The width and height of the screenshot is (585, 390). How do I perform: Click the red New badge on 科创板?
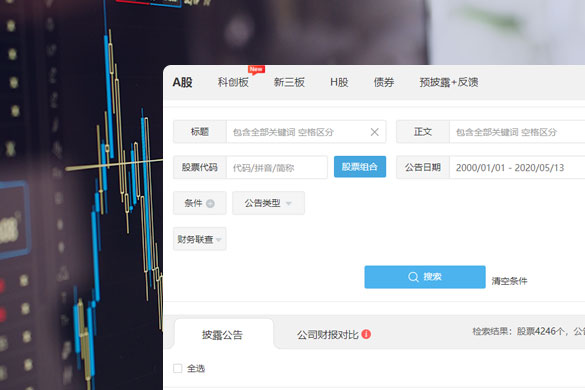click(x=256, y=69)
